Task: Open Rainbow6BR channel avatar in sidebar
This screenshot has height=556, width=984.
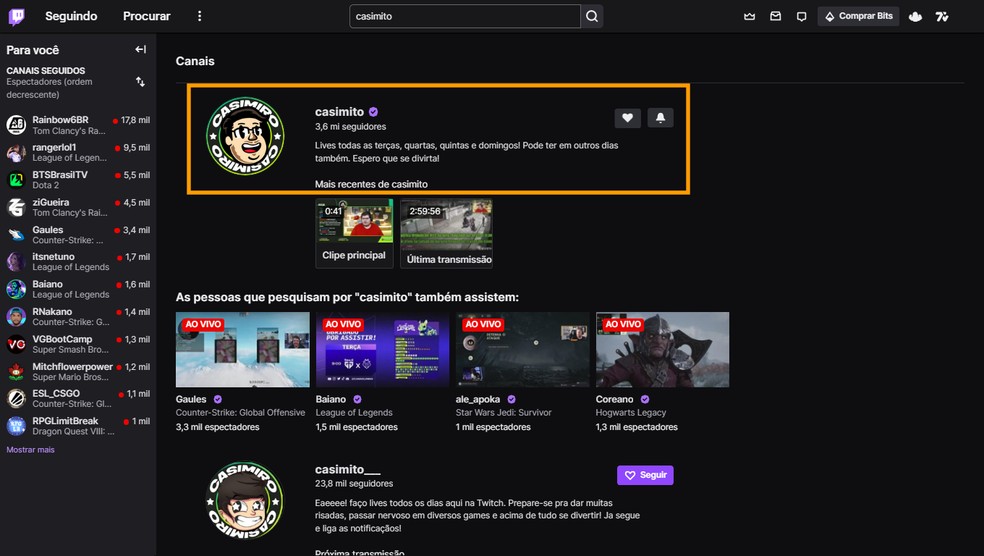Action: (16, 125)
